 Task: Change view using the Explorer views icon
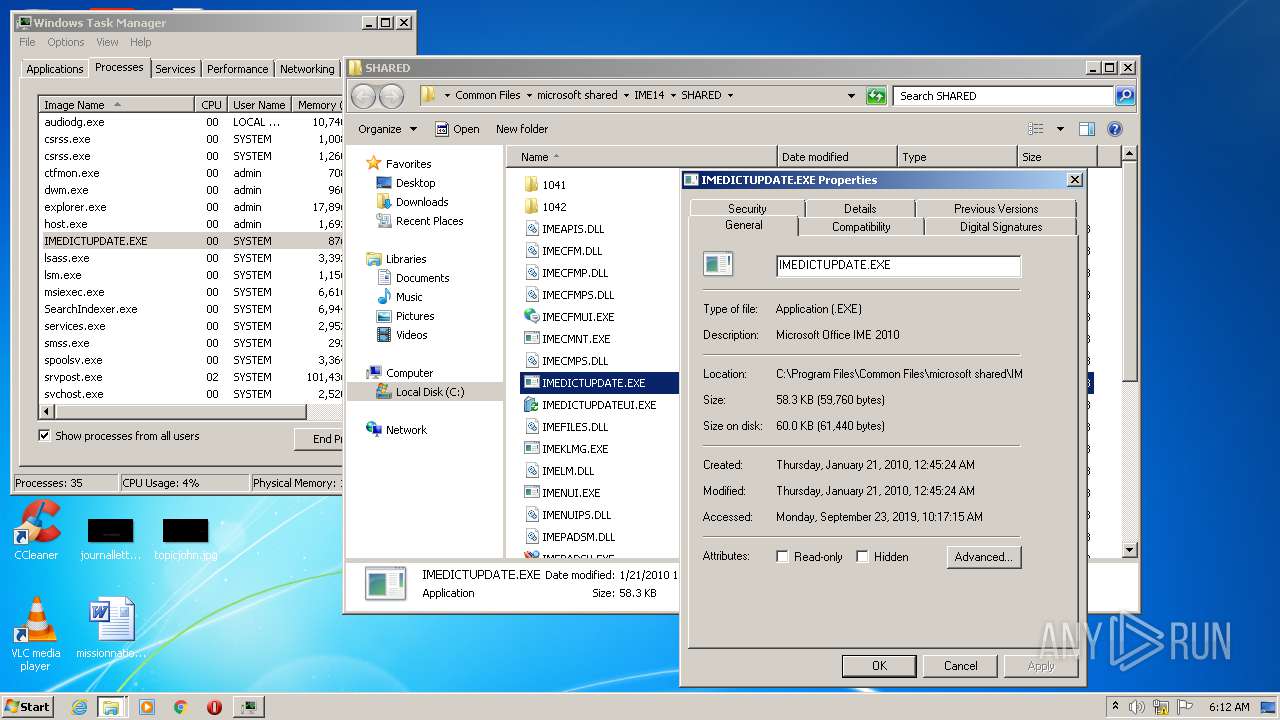point(1036,129)
